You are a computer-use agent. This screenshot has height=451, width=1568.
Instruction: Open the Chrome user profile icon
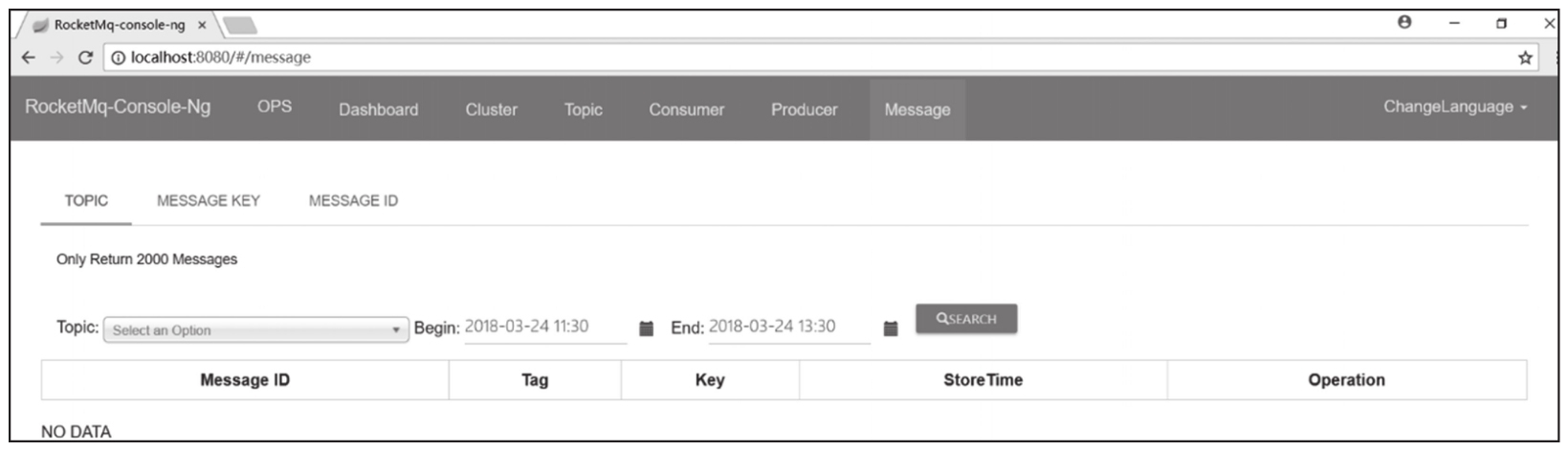tap(1404, 22)
